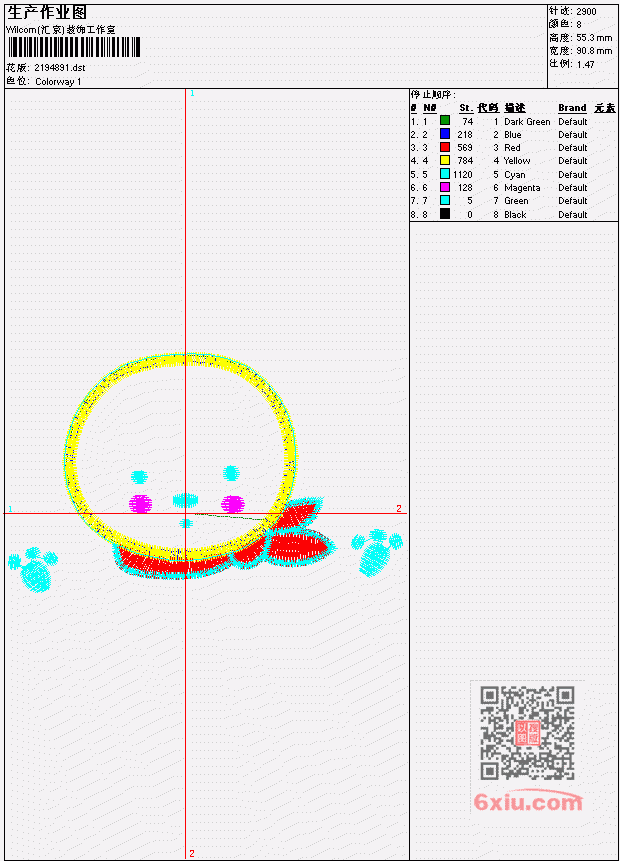Click the 元素 column header
The image size is (620, 861).
605,108
